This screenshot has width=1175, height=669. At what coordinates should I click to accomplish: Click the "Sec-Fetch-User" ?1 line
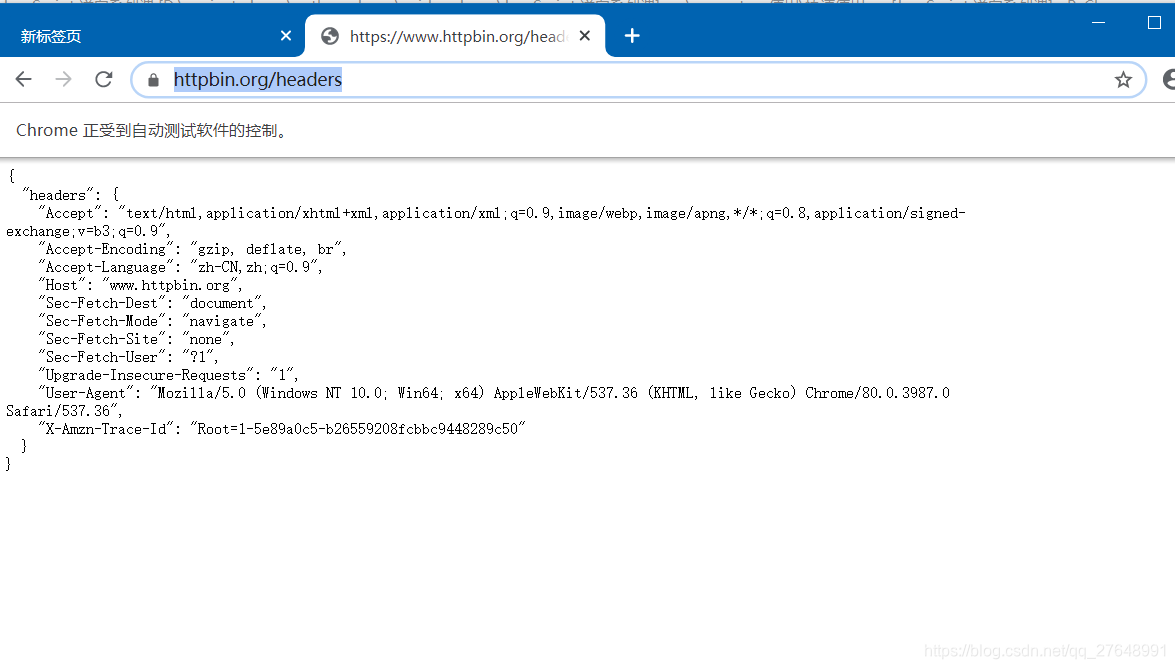coord(128,357)
